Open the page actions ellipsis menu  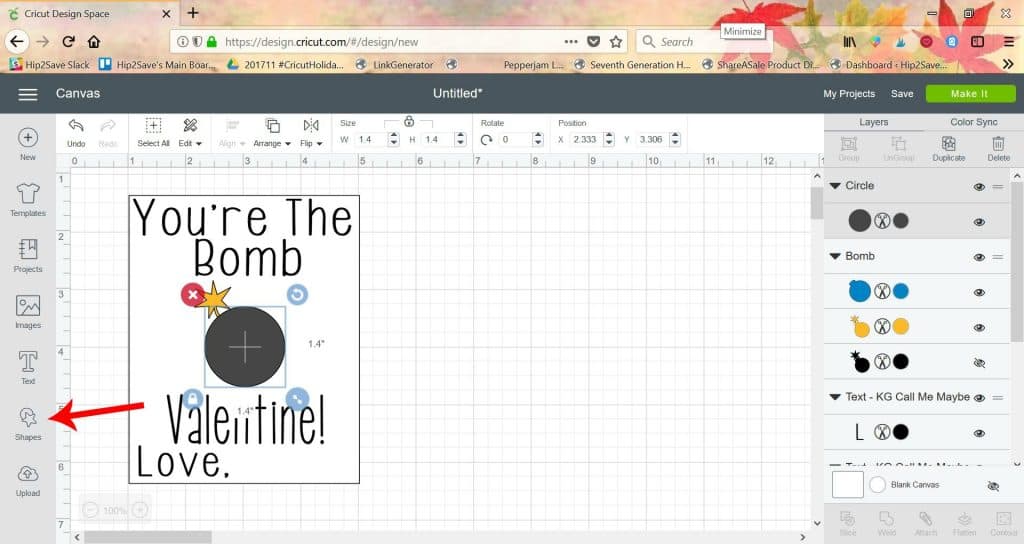pos(571,42)
